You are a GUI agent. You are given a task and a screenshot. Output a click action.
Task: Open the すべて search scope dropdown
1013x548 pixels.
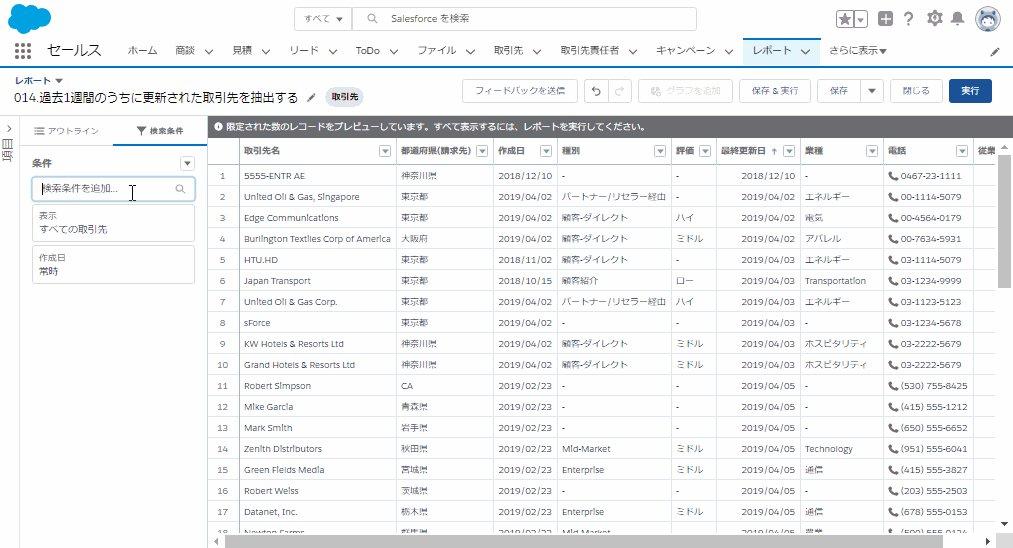[323, 19]
